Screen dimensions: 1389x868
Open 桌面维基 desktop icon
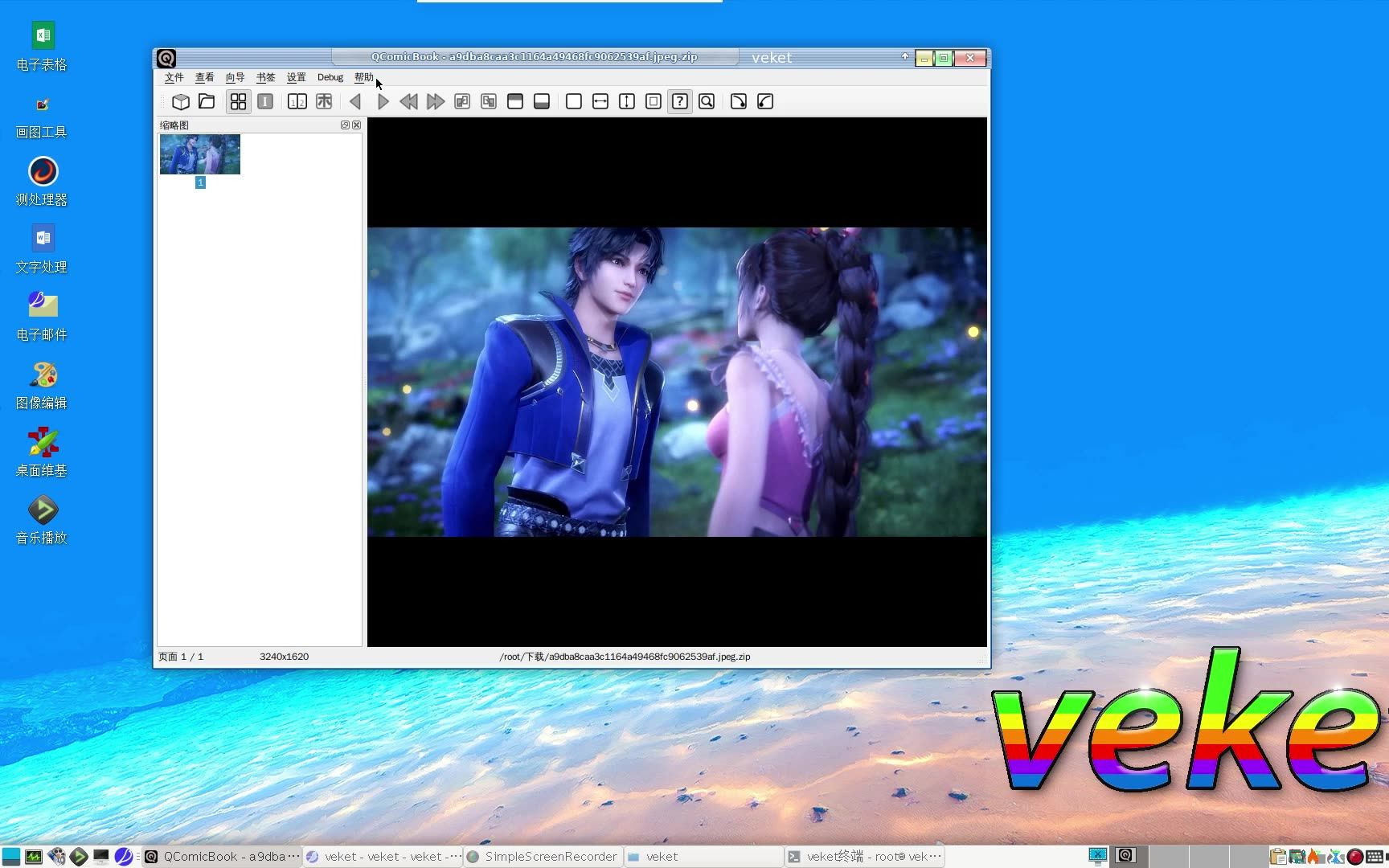42,453
